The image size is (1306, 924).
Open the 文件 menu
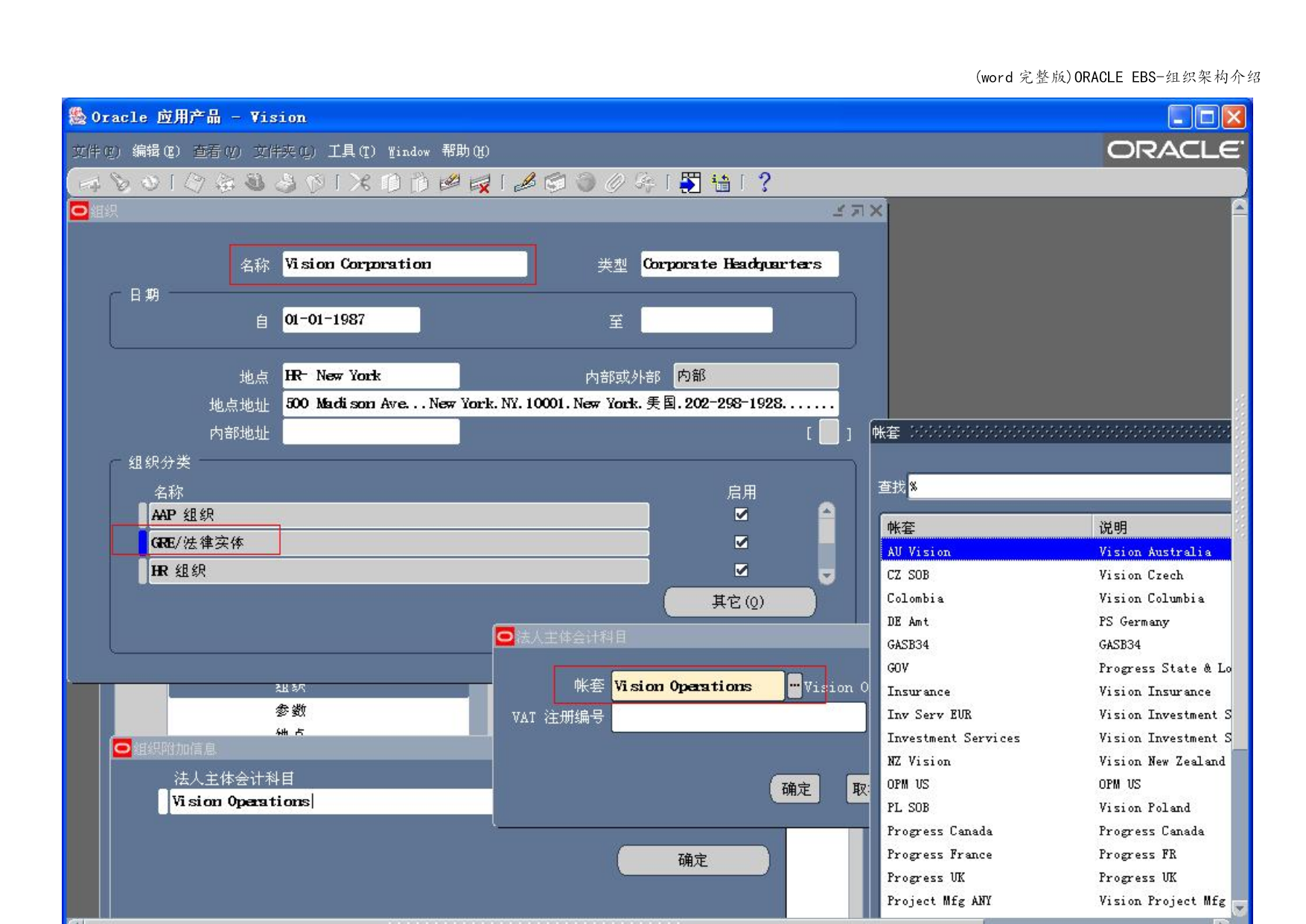tap(95, 151)
